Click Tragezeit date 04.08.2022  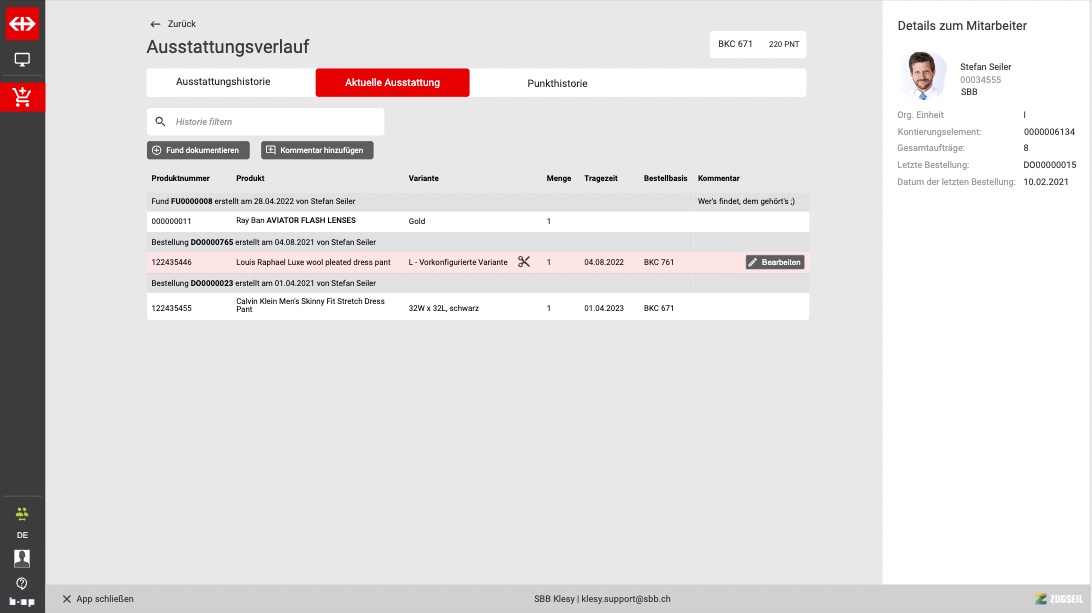click(604, 263)
